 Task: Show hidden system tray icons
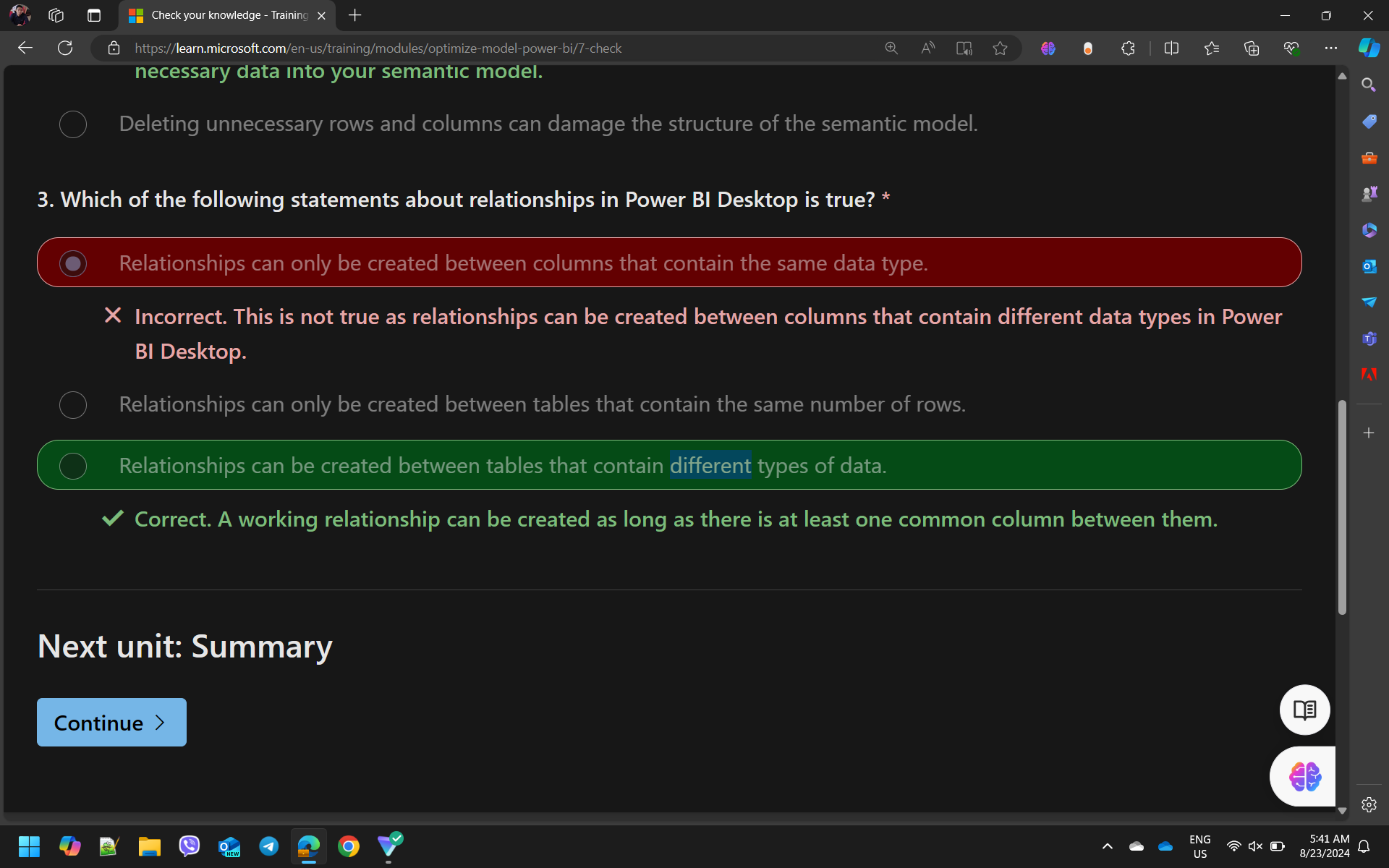[1107, 846]
